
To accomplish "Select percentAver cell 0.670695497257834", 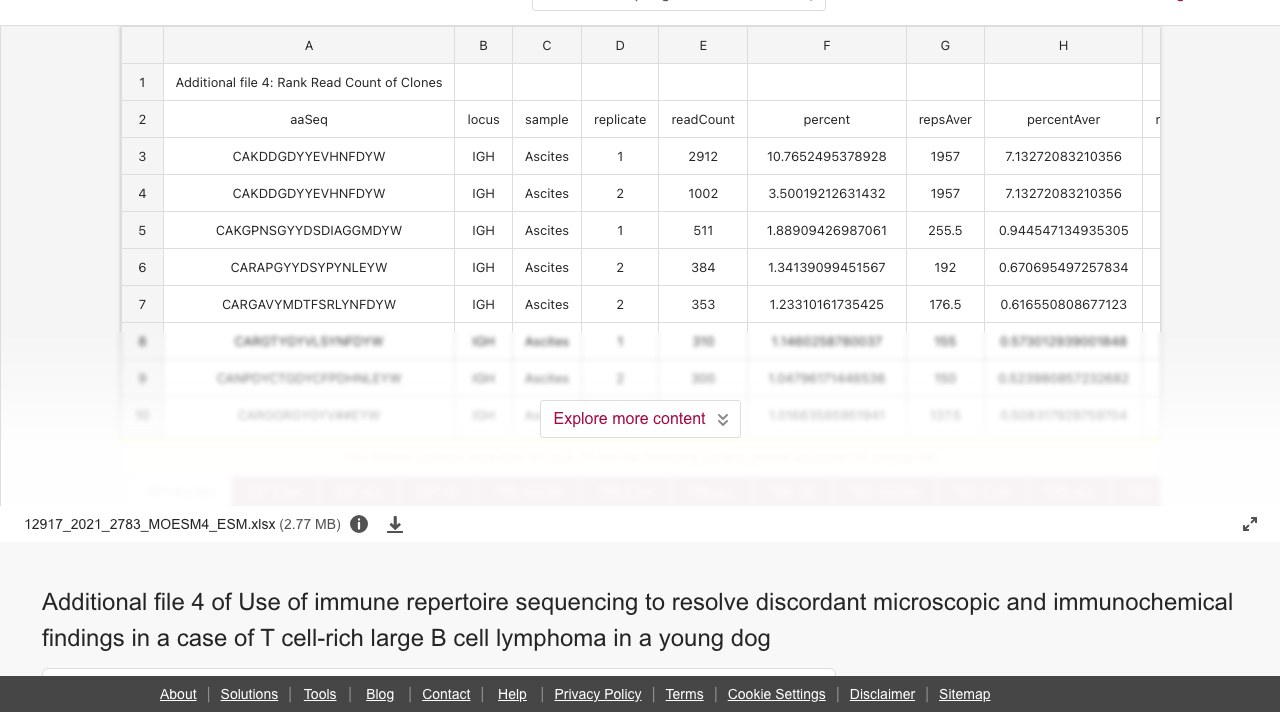I will pos(1063,267).
